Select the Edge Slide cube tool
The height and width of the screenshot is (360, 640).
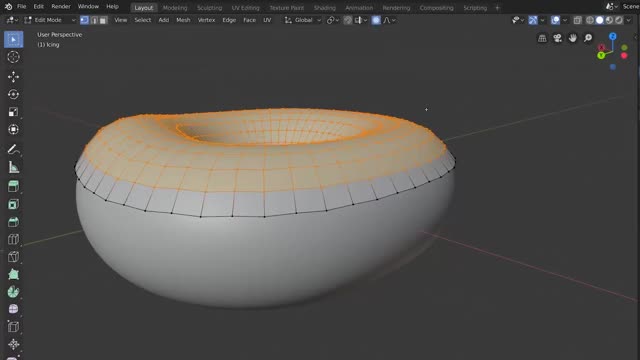pyautogui.click(x=13, y=327)
